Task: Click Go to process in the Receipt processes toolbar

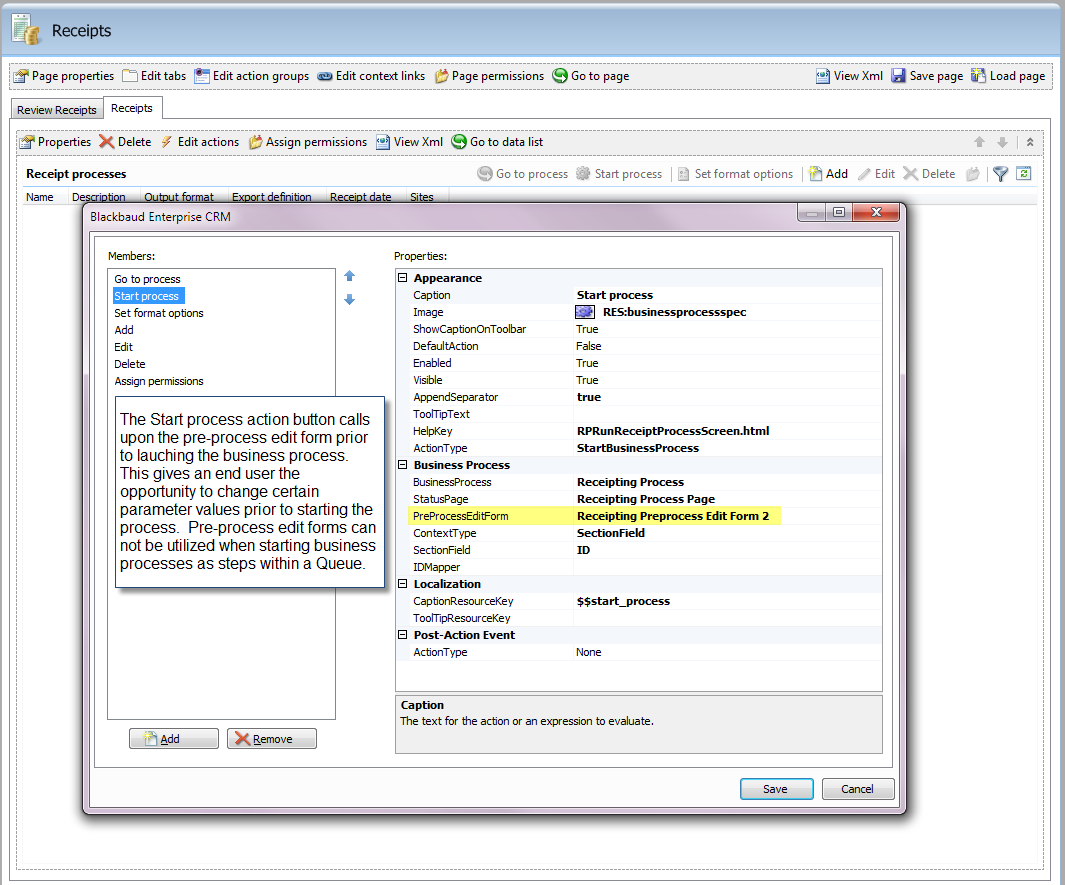Action: tap(522, 174)
